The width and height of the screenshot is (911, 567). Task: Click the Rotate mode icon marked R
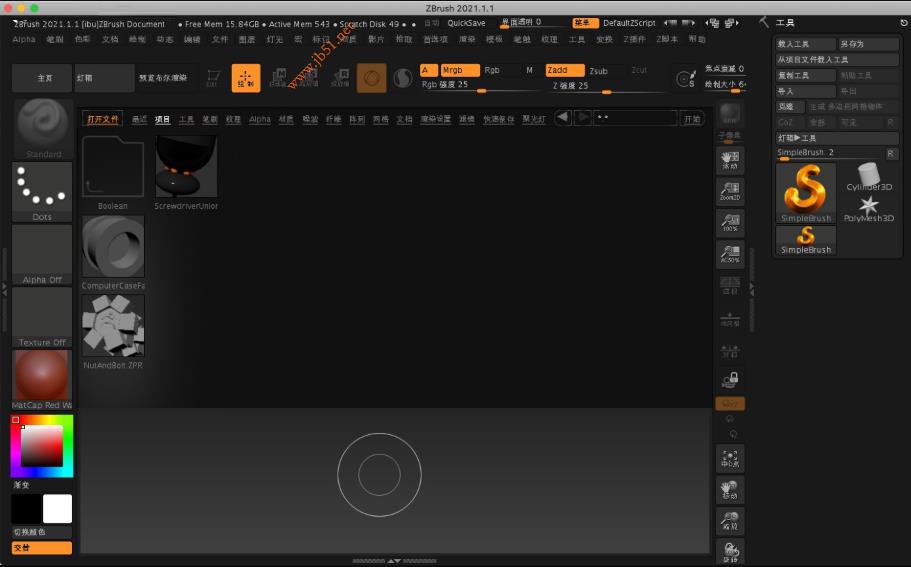(341, 78)
